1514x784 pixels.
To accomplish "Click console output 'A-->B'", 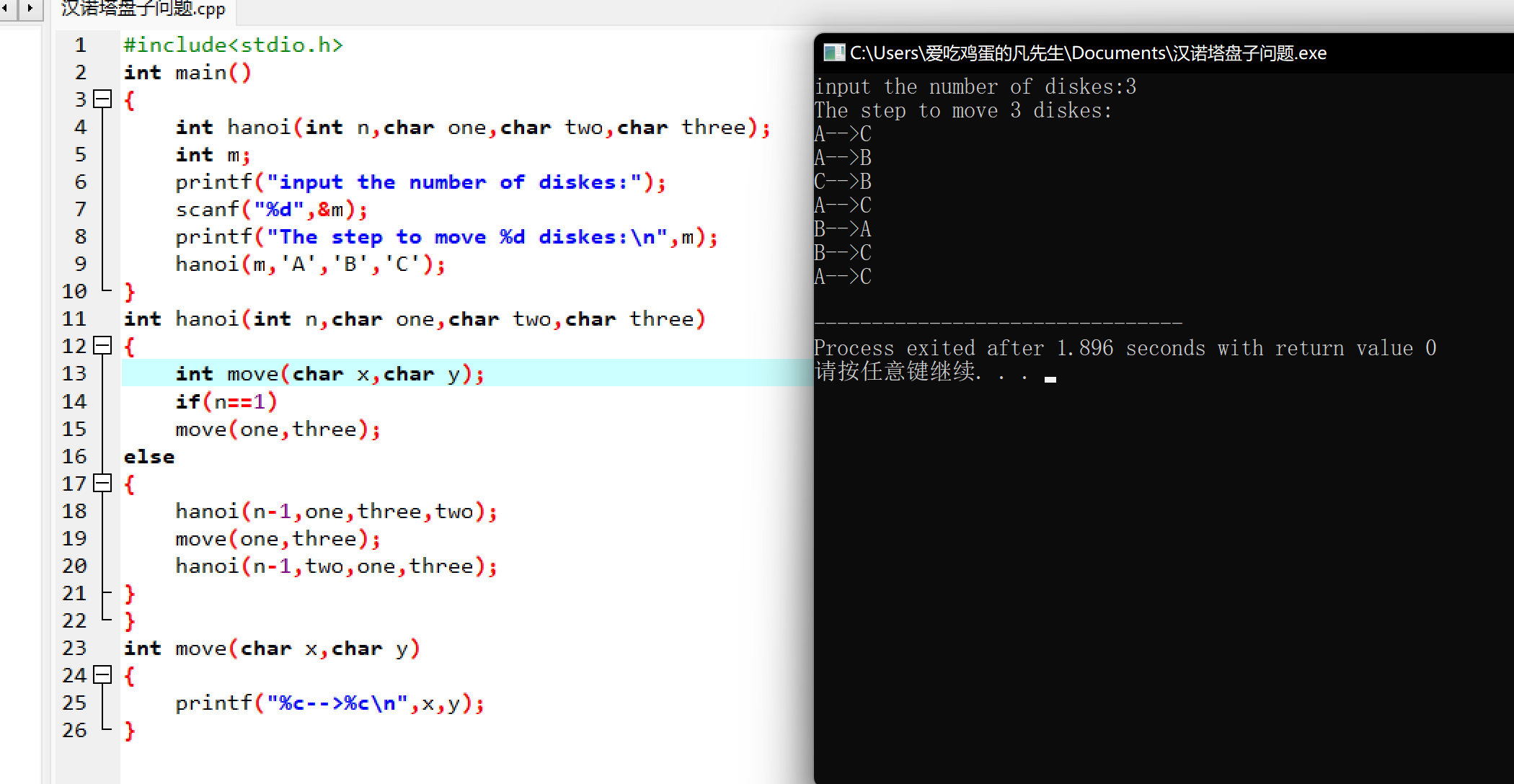I will point(843,158).
